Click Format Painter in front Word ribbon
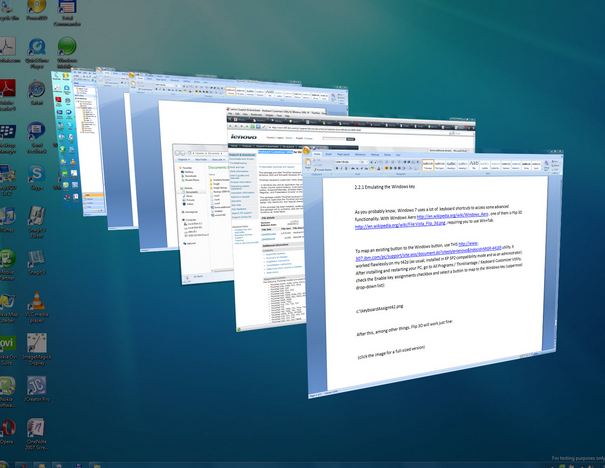Screen dimensions: 605x468 click(x=323, y=169)
